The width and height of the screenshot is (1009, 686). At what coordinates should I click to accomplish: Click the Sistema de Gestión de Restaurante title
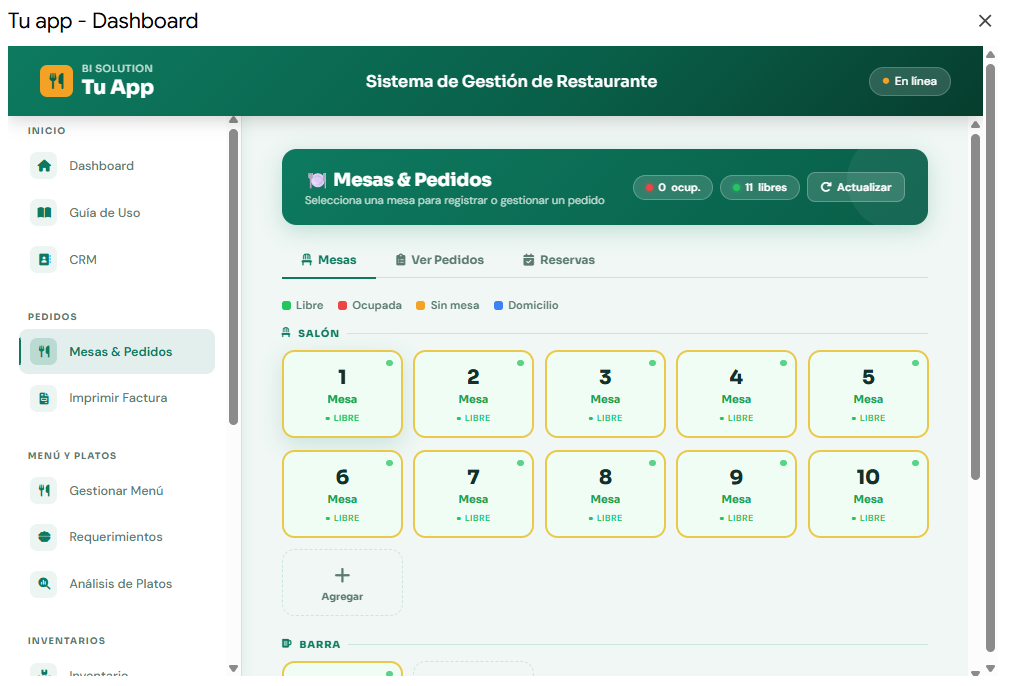coord(512,81)
